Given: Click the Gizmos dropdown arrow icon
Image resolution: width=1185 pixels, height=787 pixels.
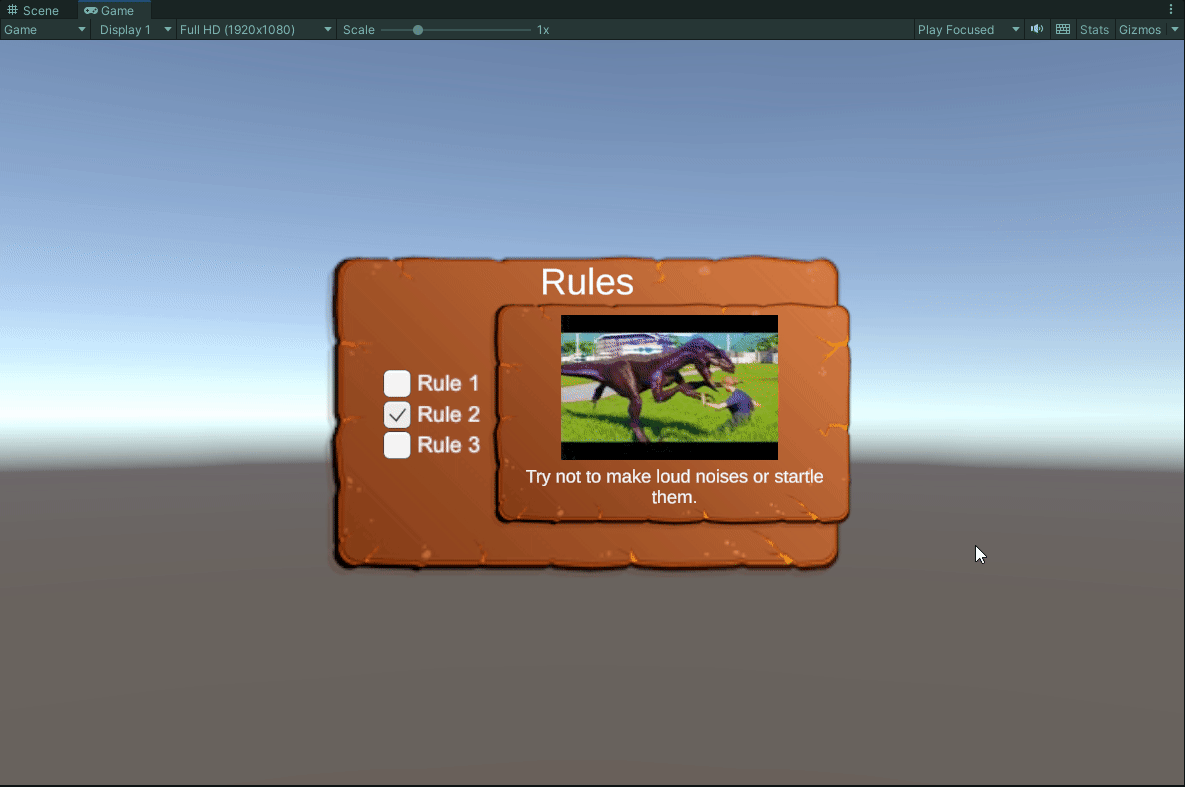Looking at the screenshot, I should (x=1175, y=29).
